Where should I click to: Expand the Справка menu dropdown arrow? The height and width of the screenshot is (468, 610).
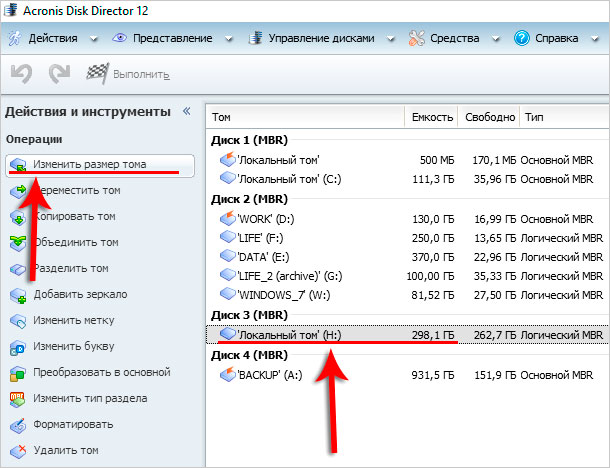(x=595, y=39)
